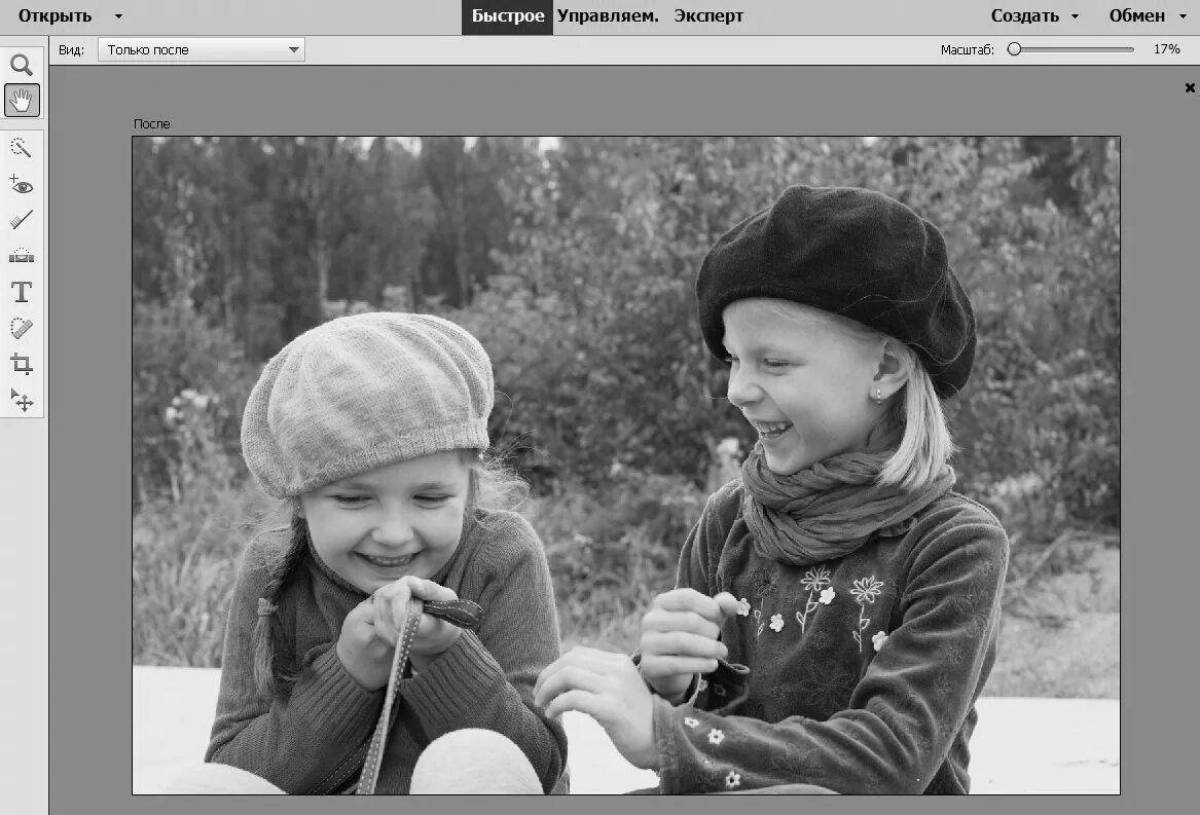Switch to the Эксперт tab
This screenshot has width=1200, height=815.
[710, 16]
